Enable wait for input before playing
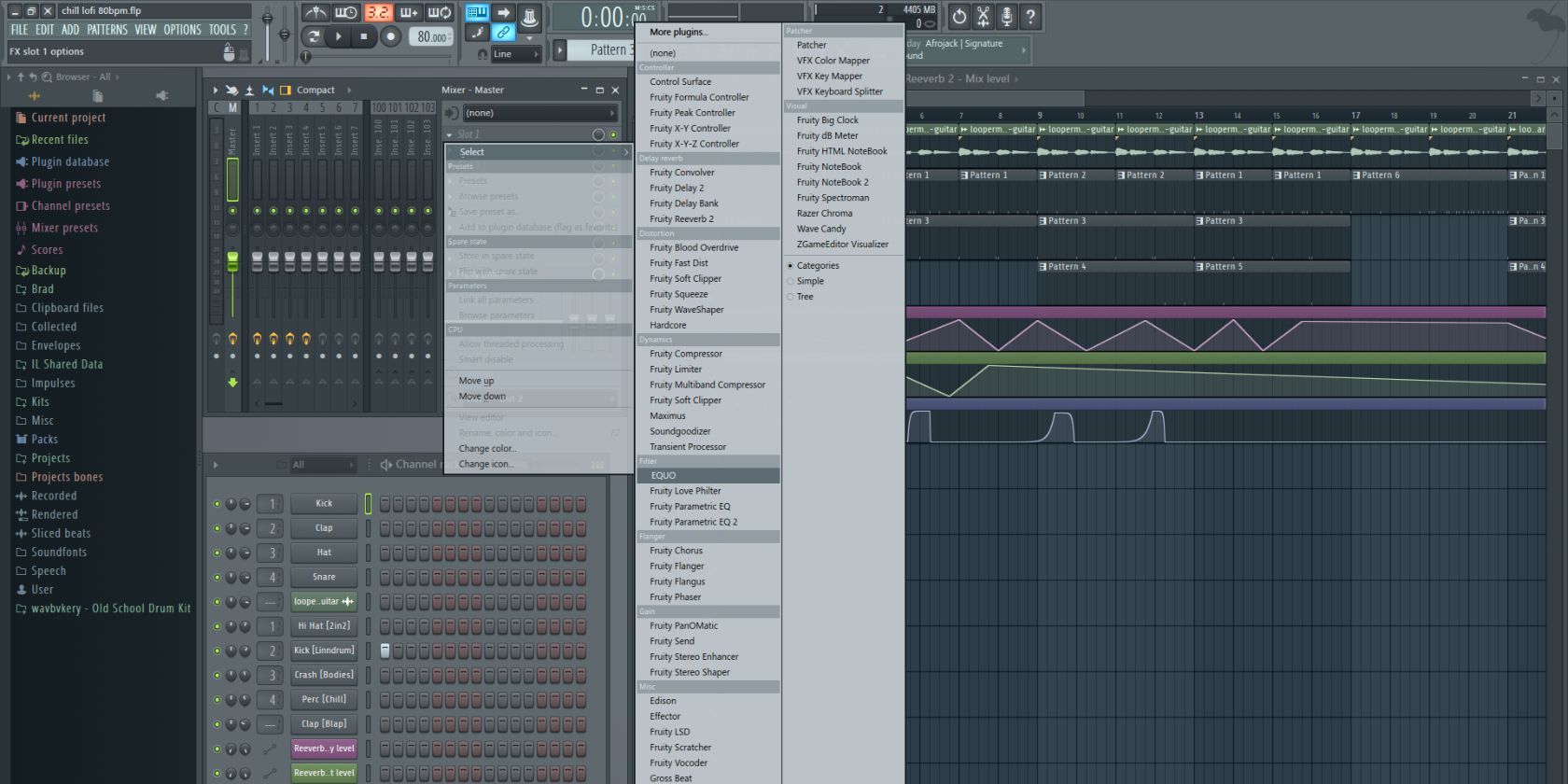 346,12
